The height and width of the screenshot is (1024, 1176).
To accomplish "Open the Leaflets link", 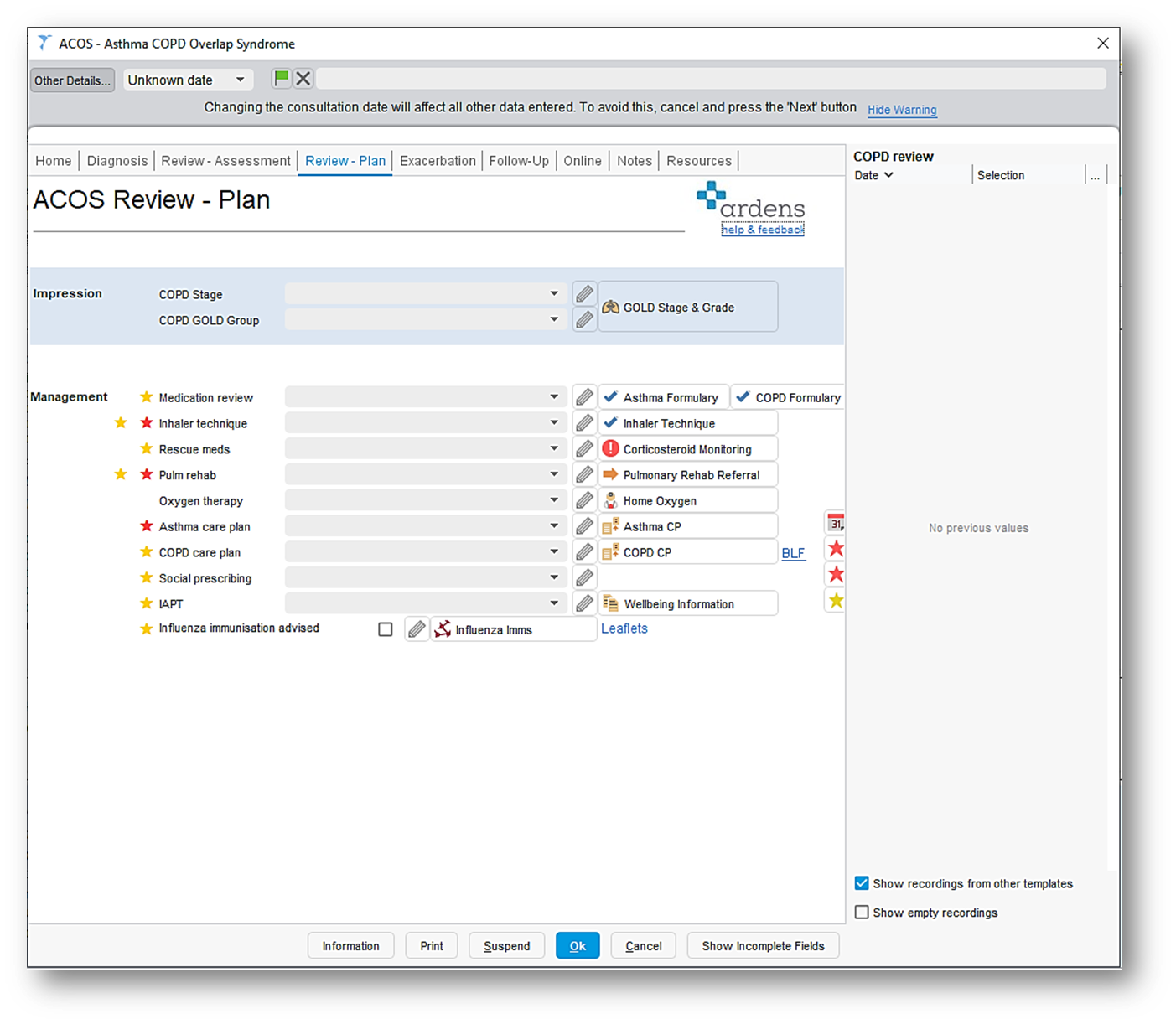I will [x=624, y=628].
